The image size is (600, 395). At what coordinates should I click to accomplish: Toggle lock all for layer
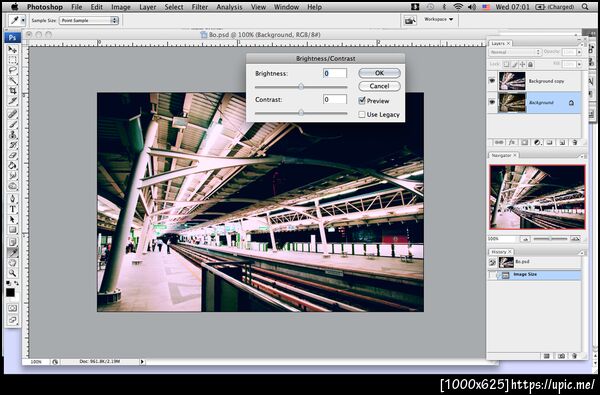530,65
